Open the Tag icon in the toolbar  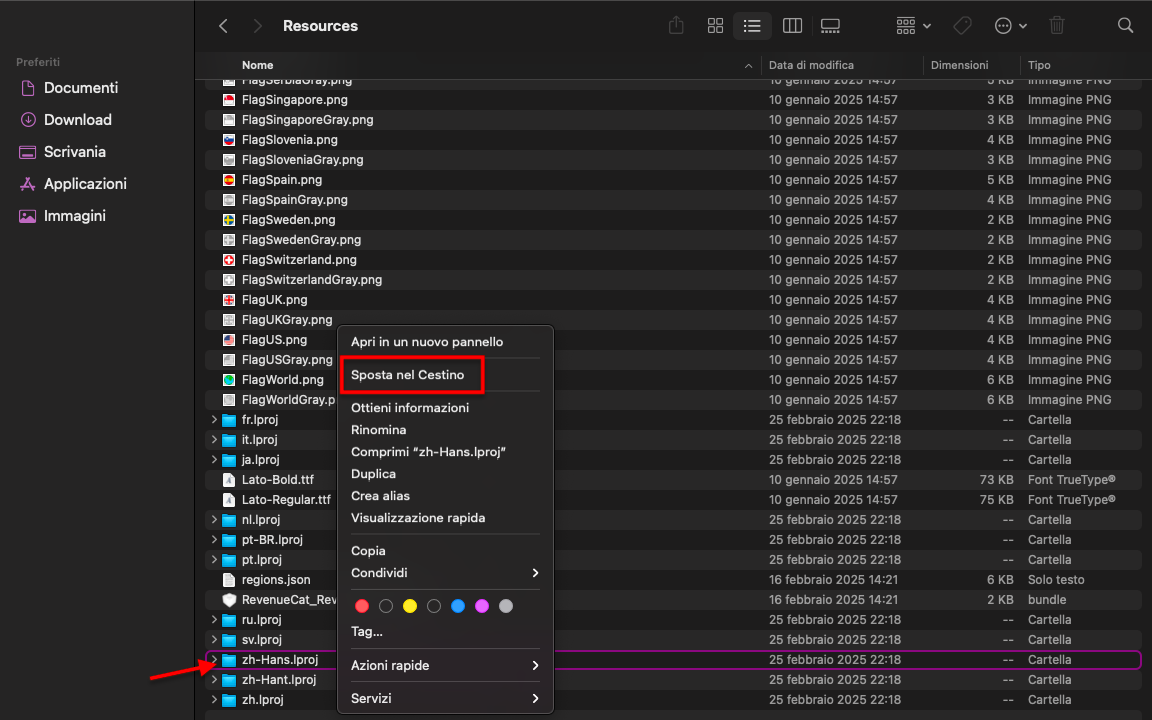tap(962, 25)
